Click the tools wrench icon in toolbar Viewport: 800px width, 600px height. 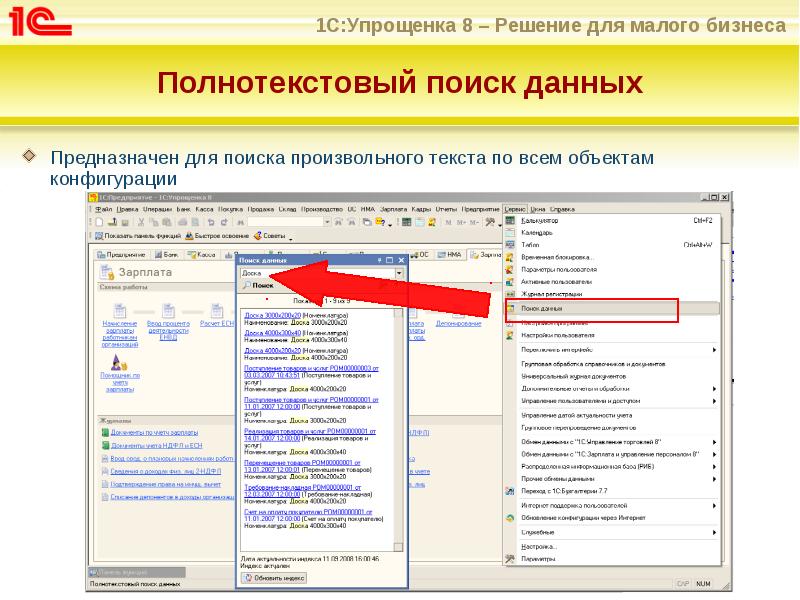490,222
